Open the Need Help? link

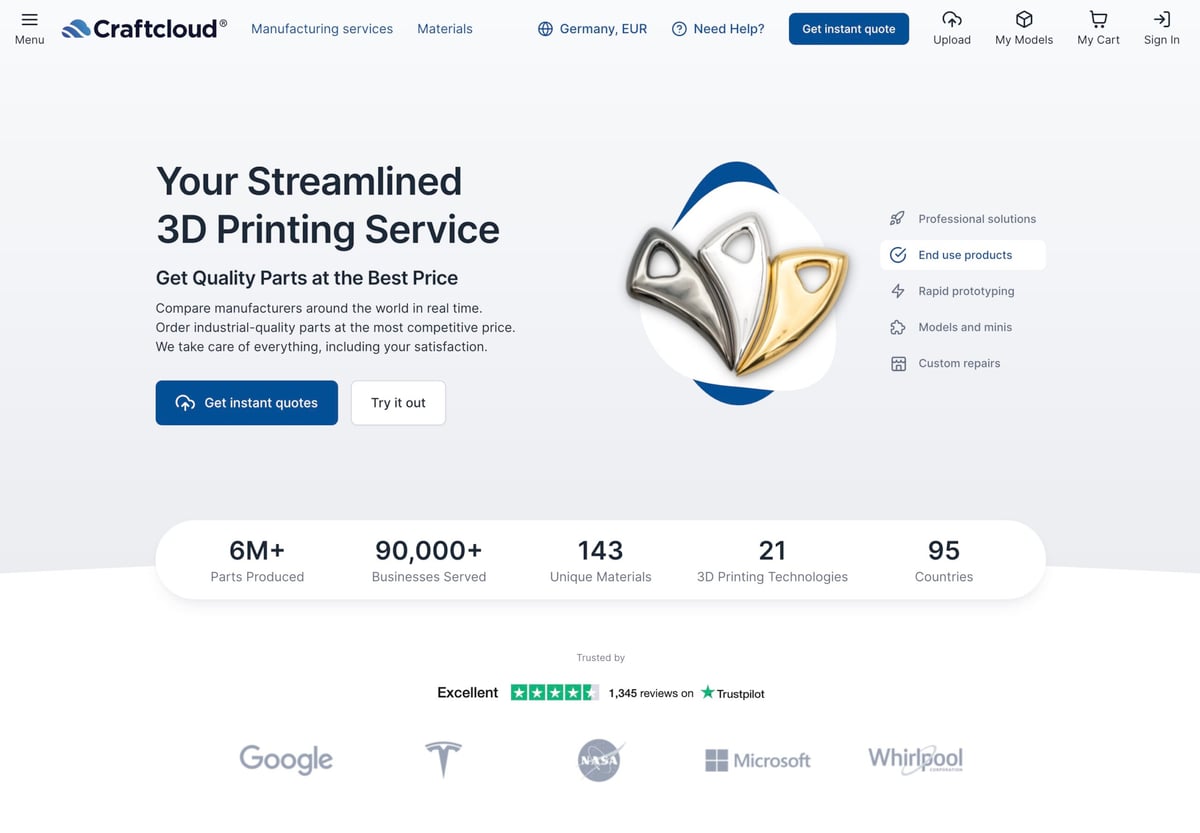tap(718, 29)
